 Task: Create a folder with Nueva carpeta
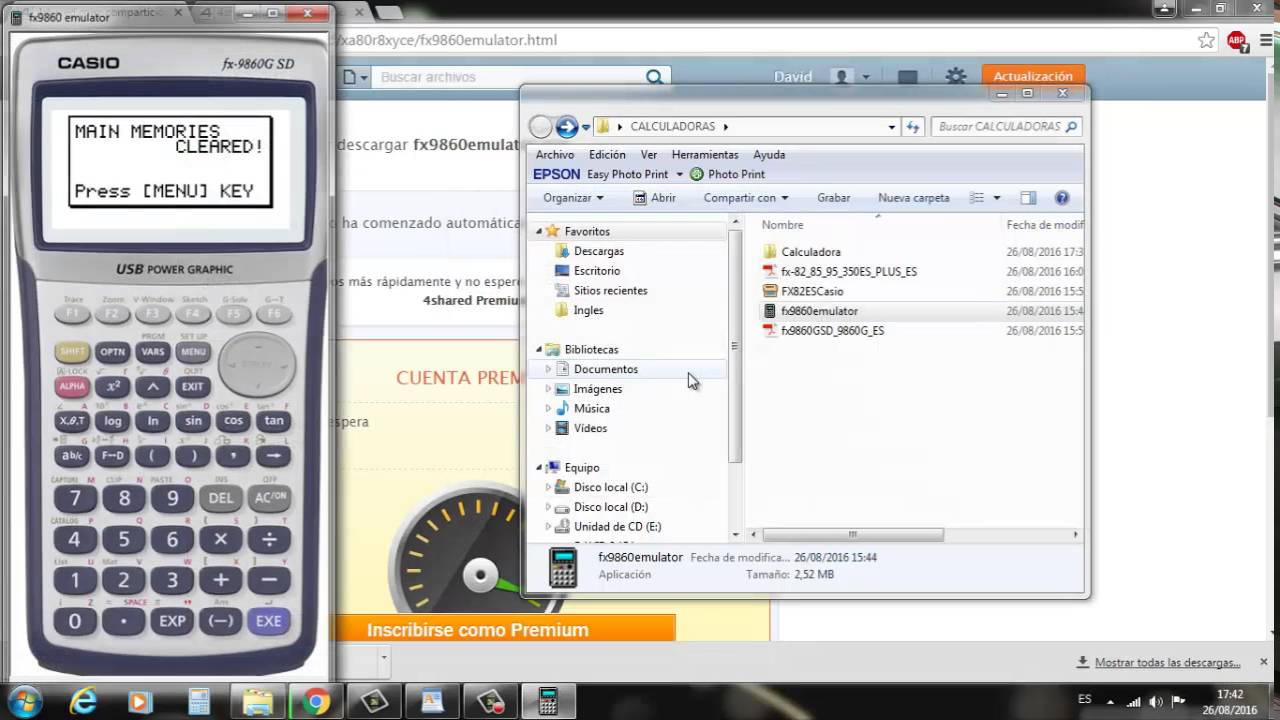click(914, 198)
